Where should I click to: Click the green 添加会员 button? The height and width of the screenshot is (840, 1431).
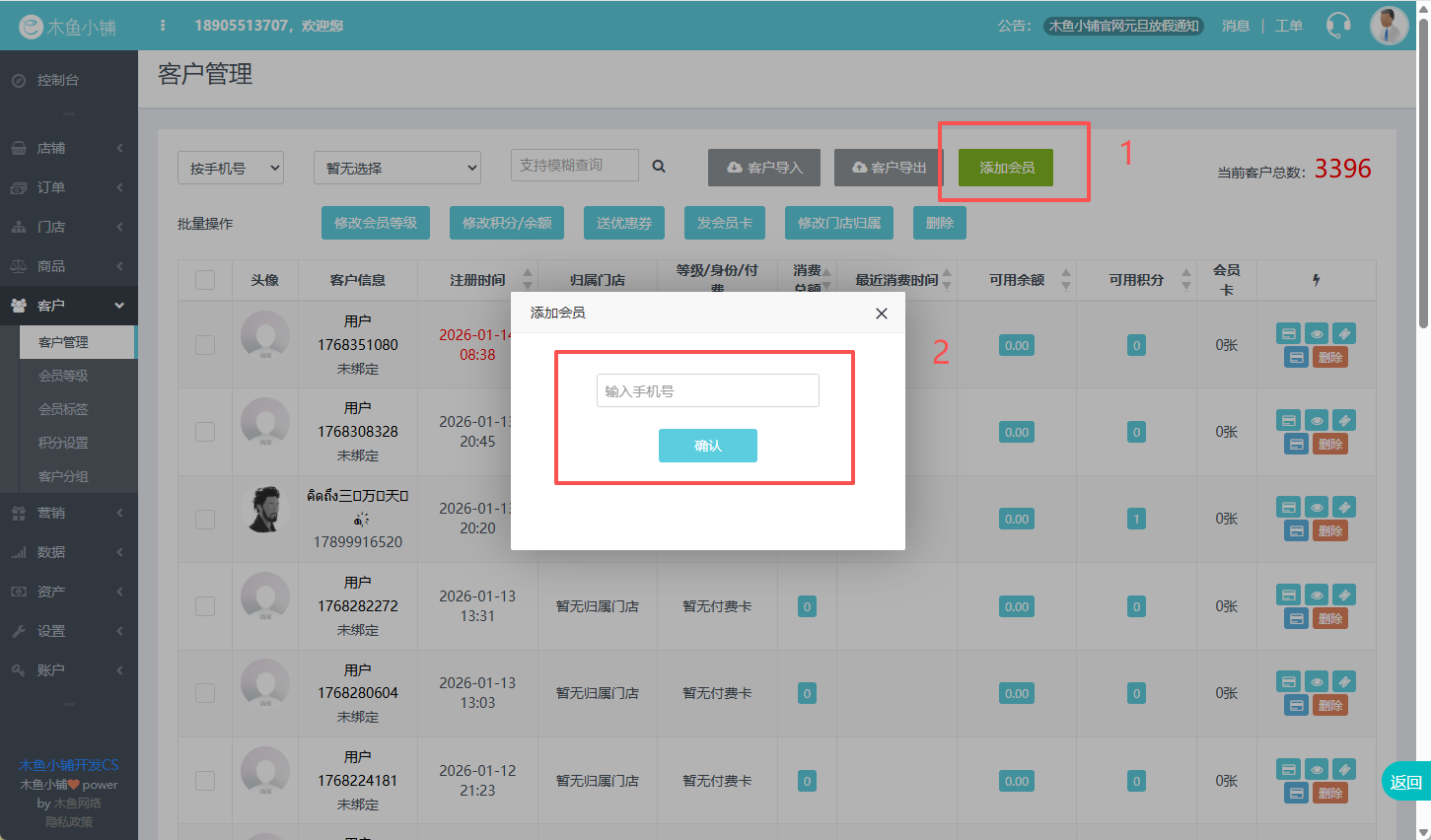pos(1006,168)
